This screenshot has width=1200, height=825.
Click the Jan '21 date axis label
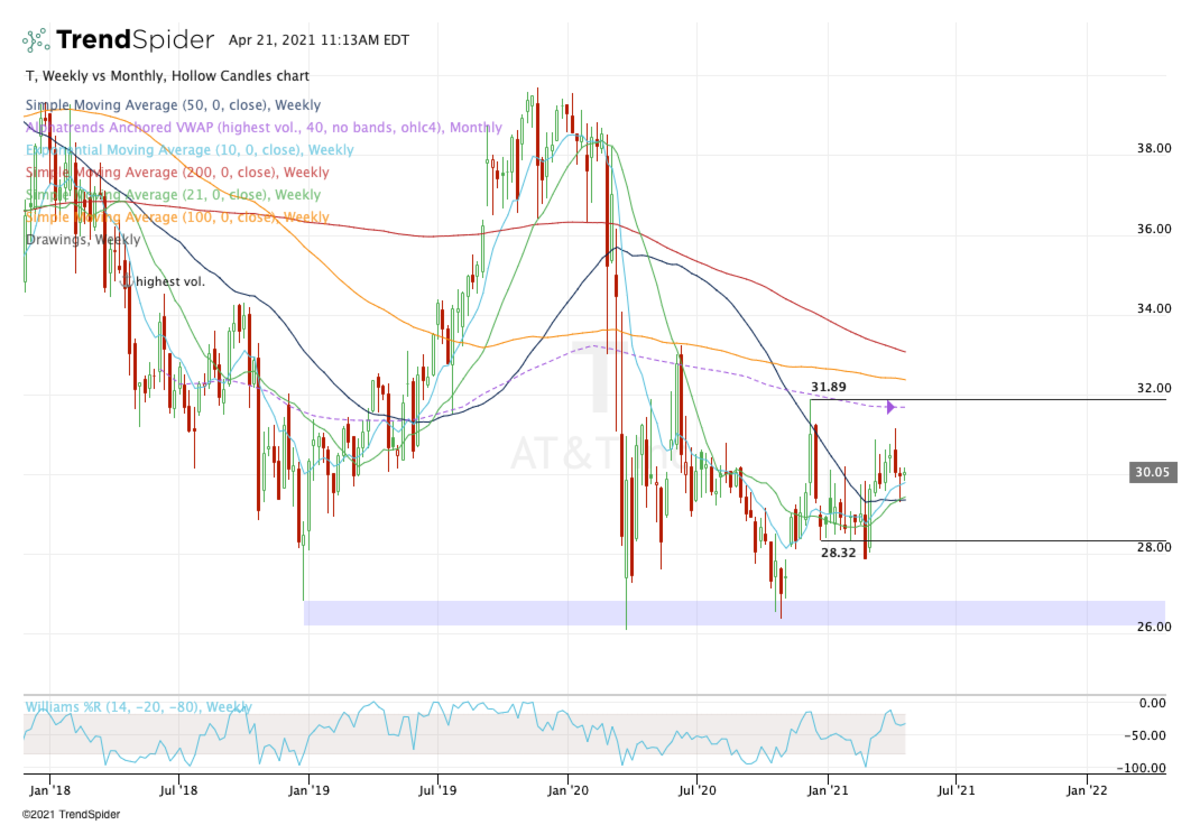click(x=826, y=790)
